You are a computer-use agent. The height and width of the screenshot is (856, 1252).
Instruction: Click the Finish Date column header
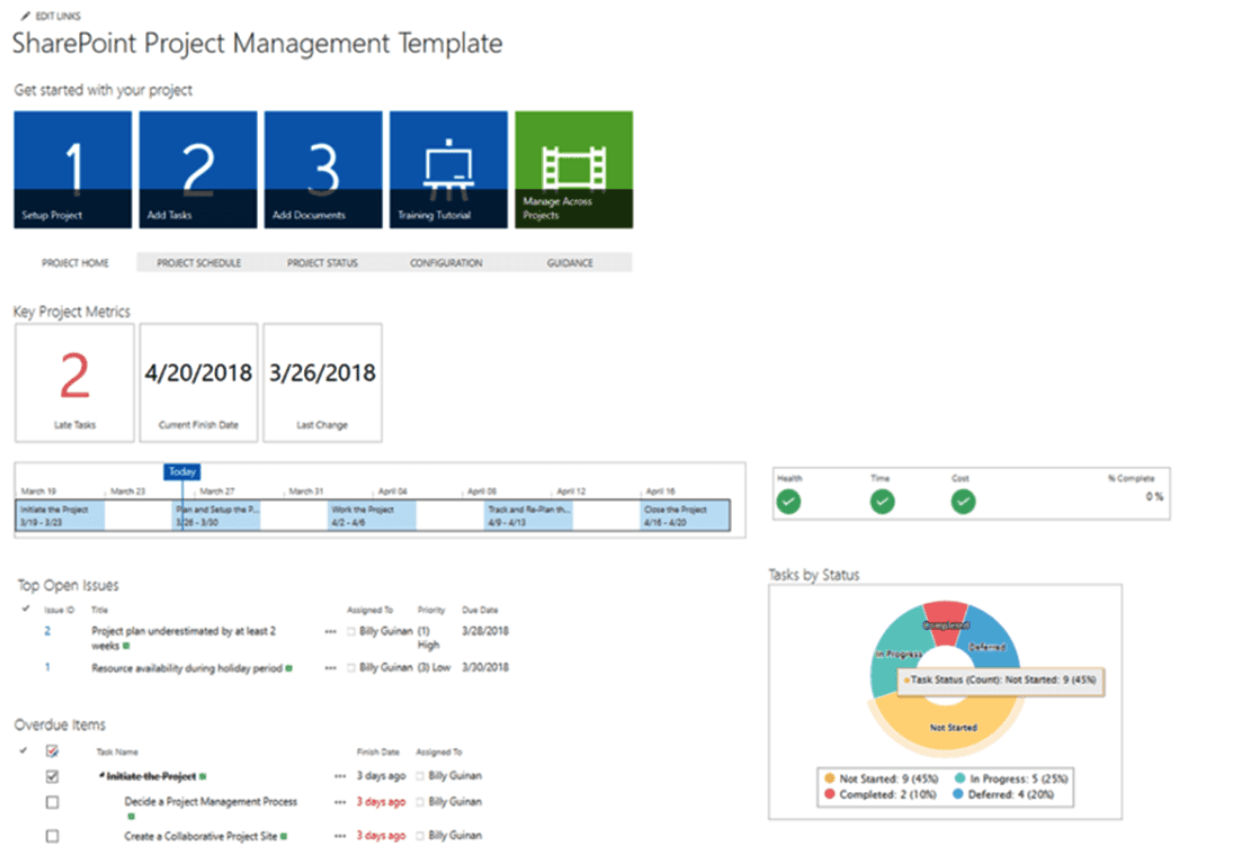click(x=378, y=752)
